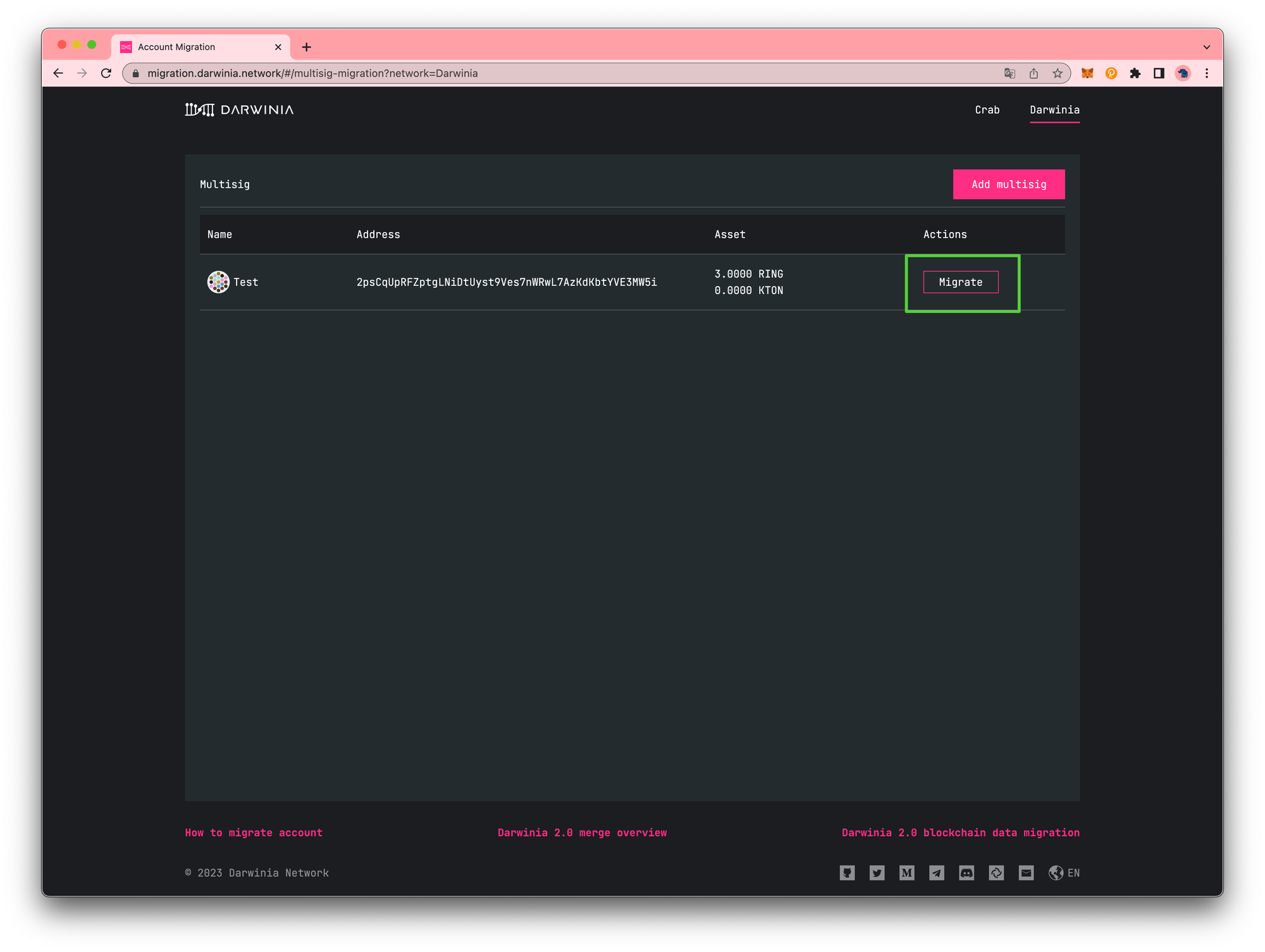Bookmark this page with star icon
This screenshot has height=952, width=1265.
pos(1058,73)
